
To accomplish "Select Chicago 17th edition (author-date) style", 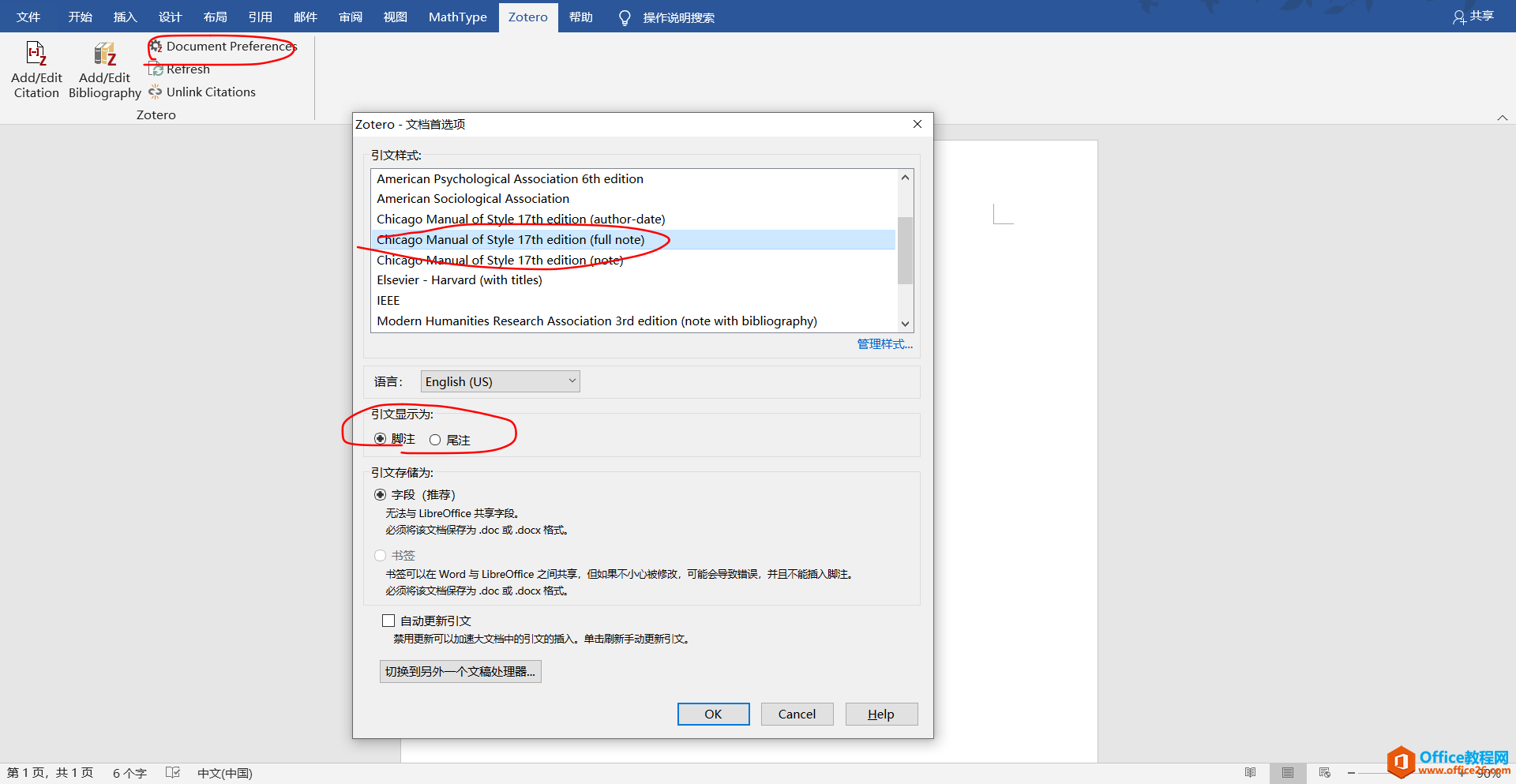I will coord(633,219).
